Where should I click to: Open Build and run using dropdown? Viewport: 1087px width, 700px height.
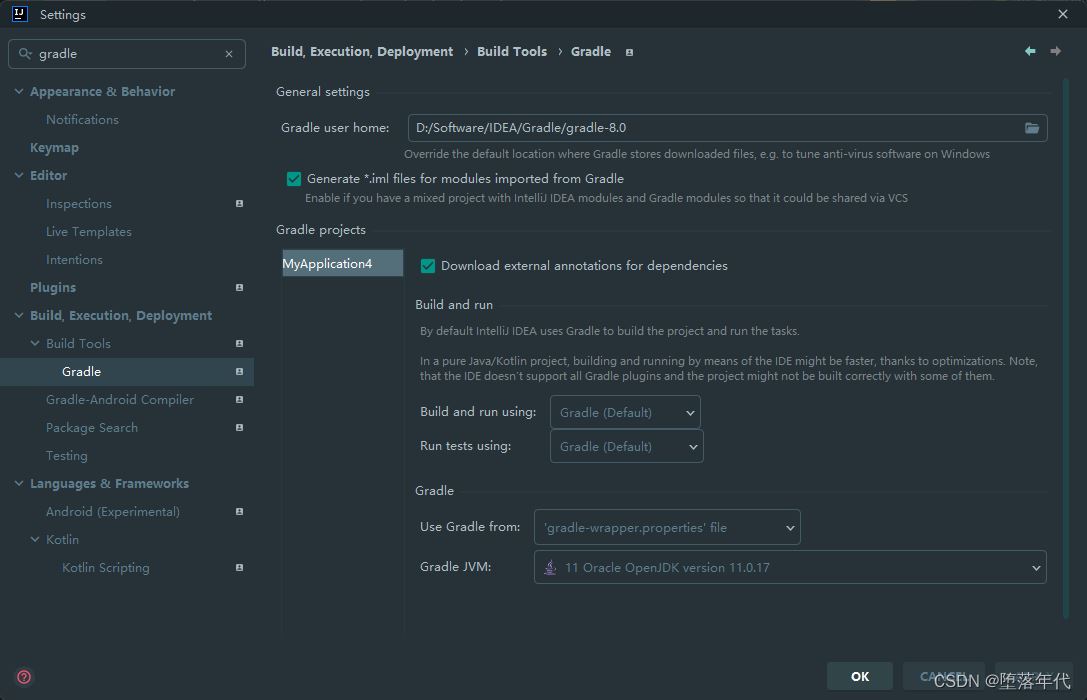pos(625,412)
